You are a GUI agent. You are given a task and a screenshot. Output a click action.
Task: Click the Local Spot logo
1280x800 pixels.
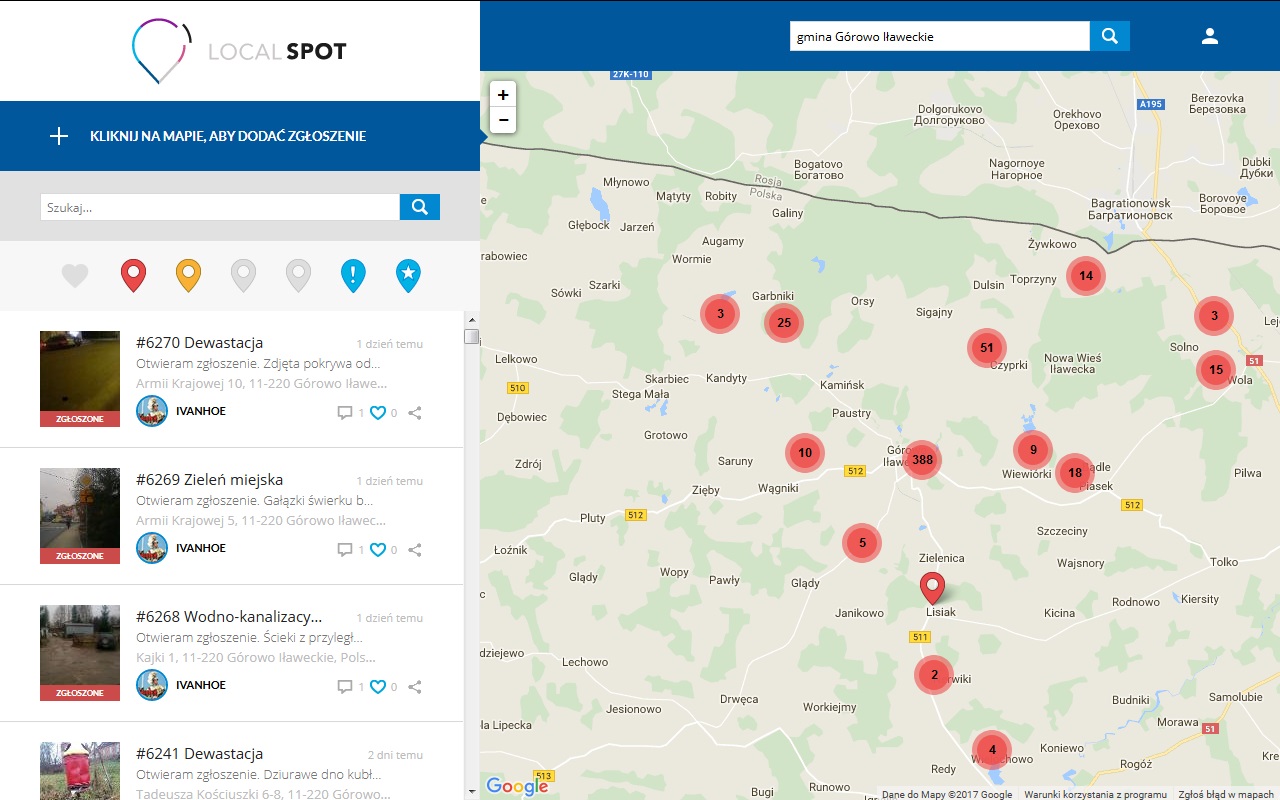[239, 51]
